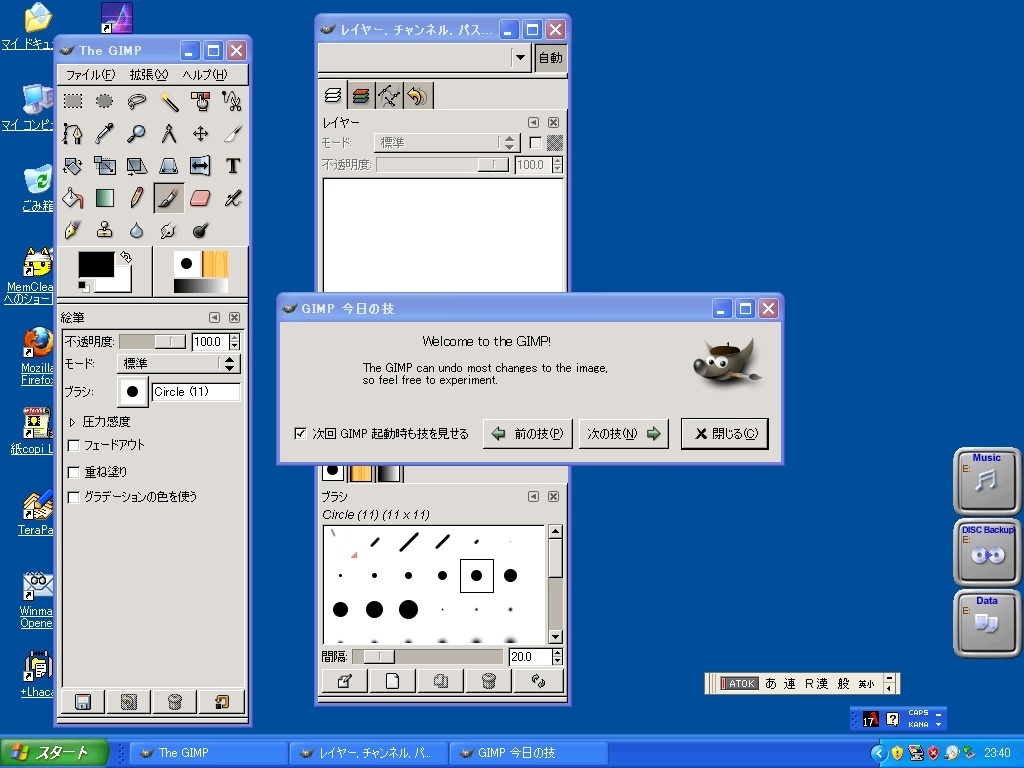Enable the フェードアウト checkbox
This screenshot has width=1024, height=768.
[x=74, y=445]
